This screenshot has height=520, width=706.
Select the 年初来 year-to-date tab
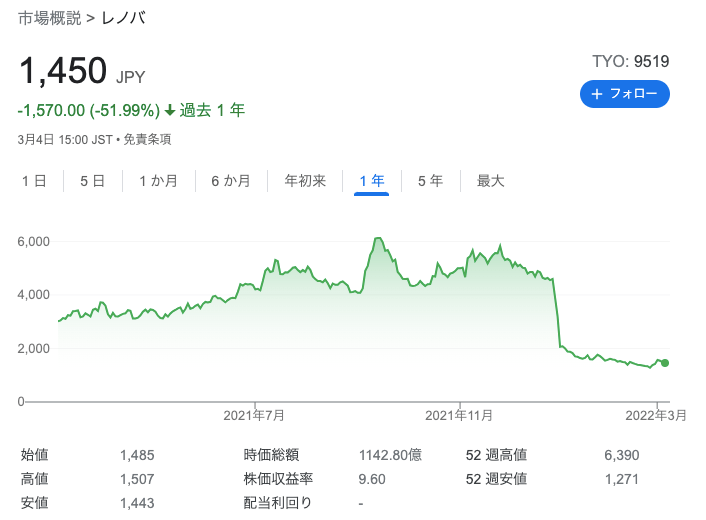[x=305, y=181]
